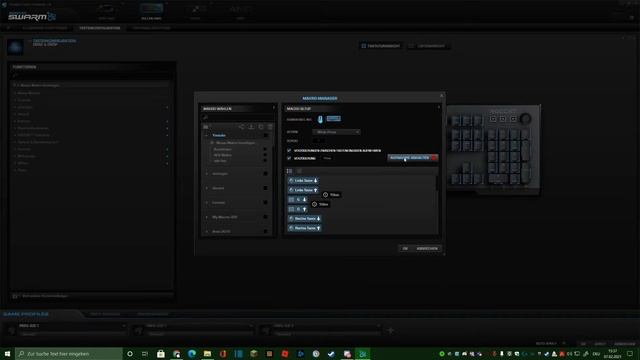Select the 'Linke Taste' release macro step
640x360 pixels.
303,190
